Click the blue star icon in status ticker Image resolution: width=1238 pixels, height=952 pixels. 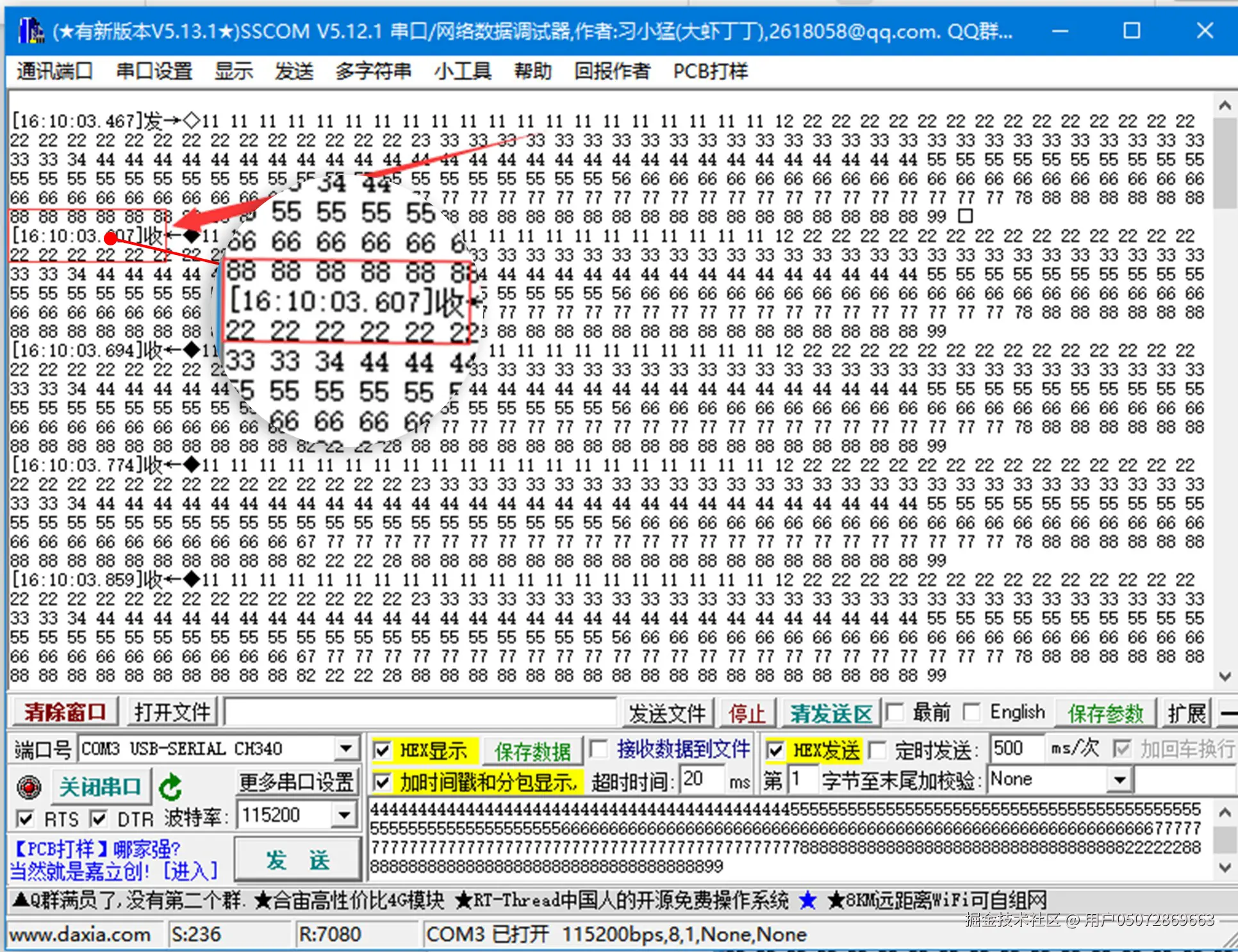point(808,900)
